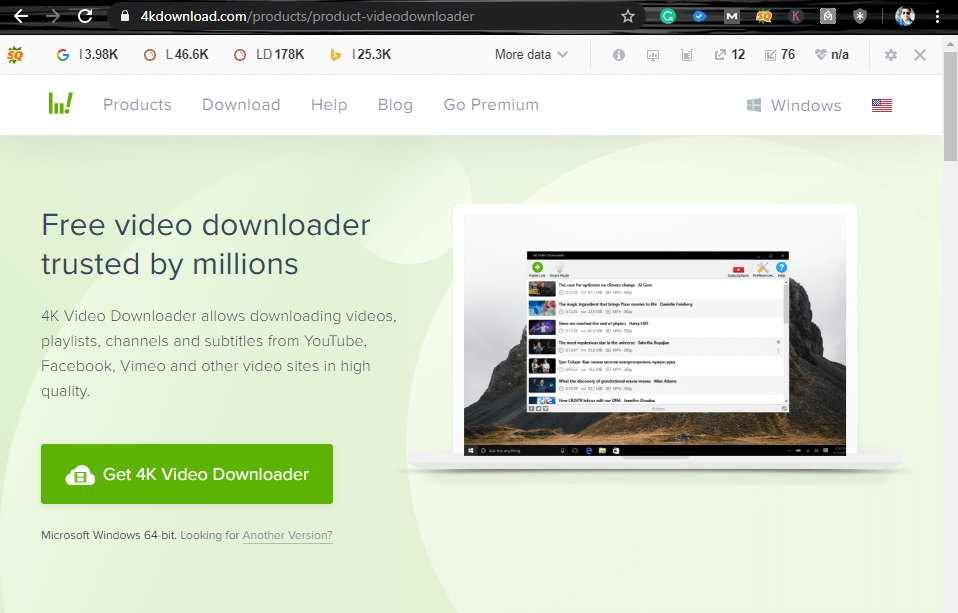Click the page info icon in SEOquake bar

(x=618, y=56)
